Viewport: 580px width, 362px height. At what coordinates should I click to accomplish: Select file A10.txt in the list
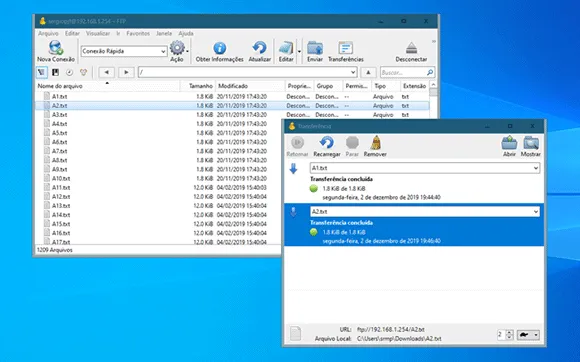[x=158, y=178]
